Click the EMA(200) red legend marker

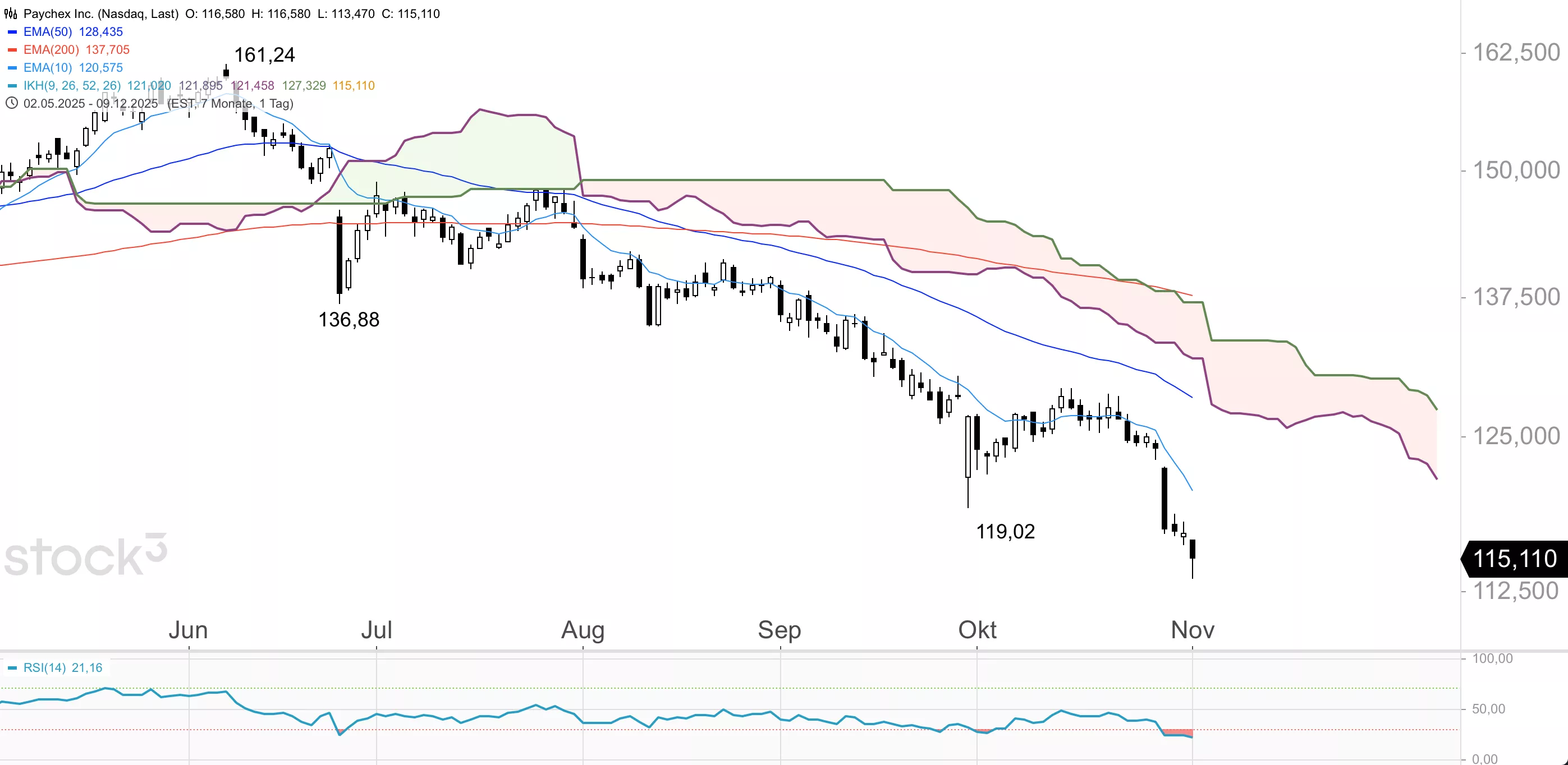[12, 50]
